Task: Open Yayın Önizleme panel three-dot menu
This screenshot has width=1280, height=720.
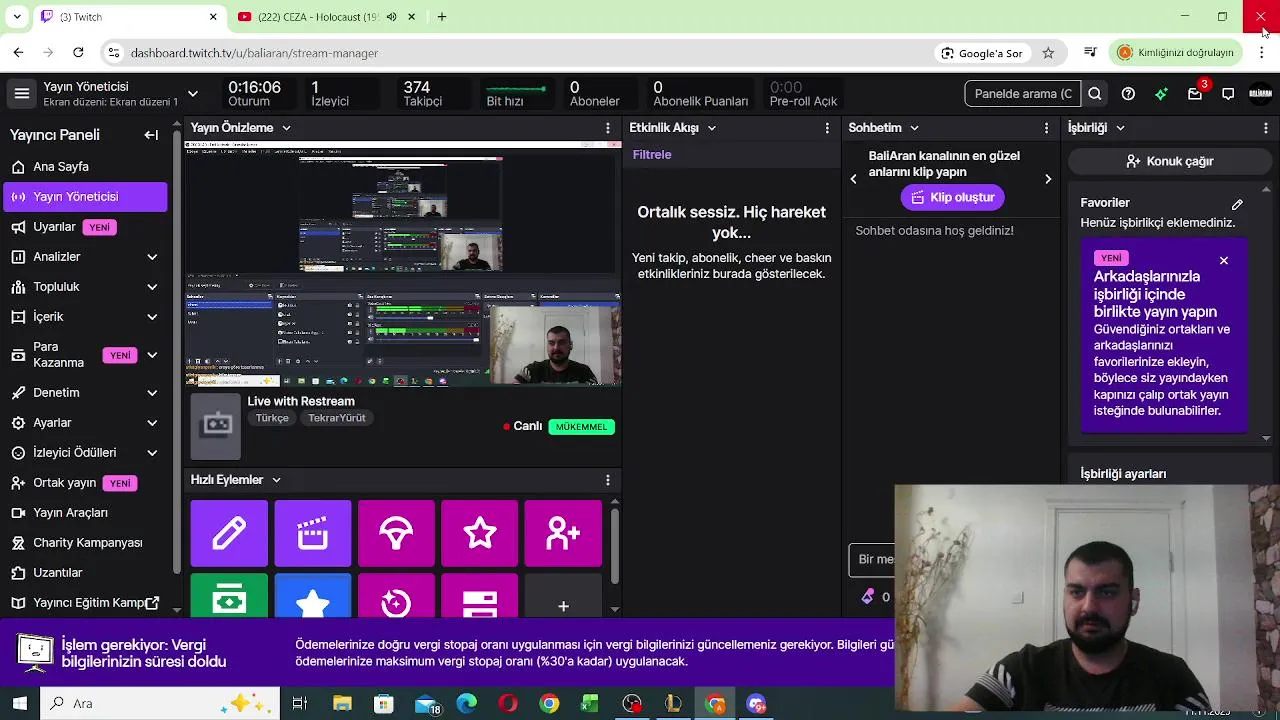Action: tap(607, 128)
